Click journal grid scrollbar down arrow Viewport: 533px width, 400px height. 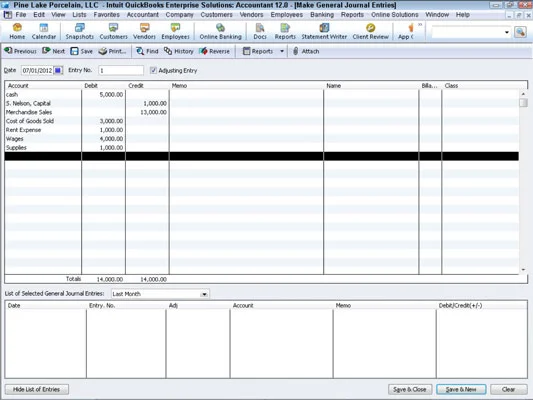[x=523, y=270]
